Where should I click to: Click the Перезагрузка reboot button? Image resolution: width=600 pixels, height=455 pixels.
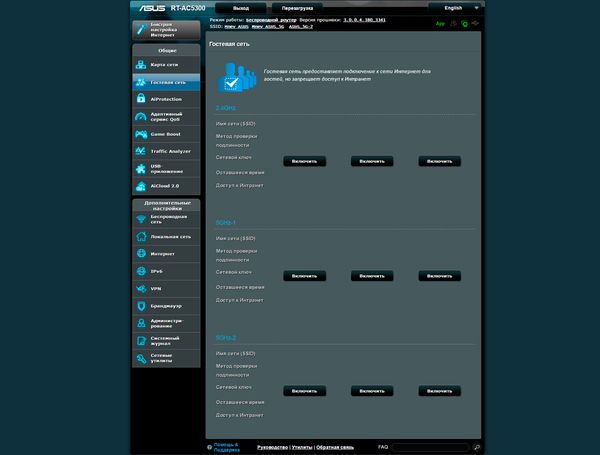(297, 8)
